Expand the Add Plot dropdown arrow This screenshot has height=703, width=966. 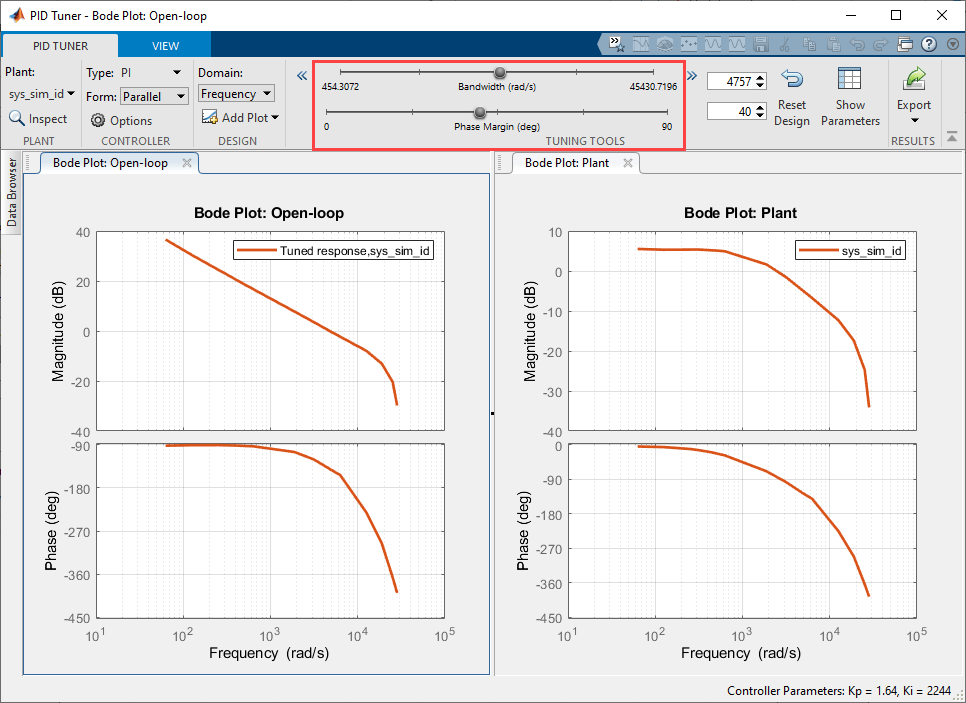pos(275,117)
